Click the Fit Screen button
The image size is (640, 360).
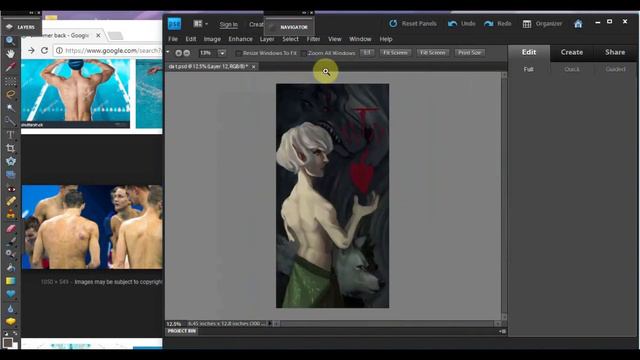tap(395, 53)
